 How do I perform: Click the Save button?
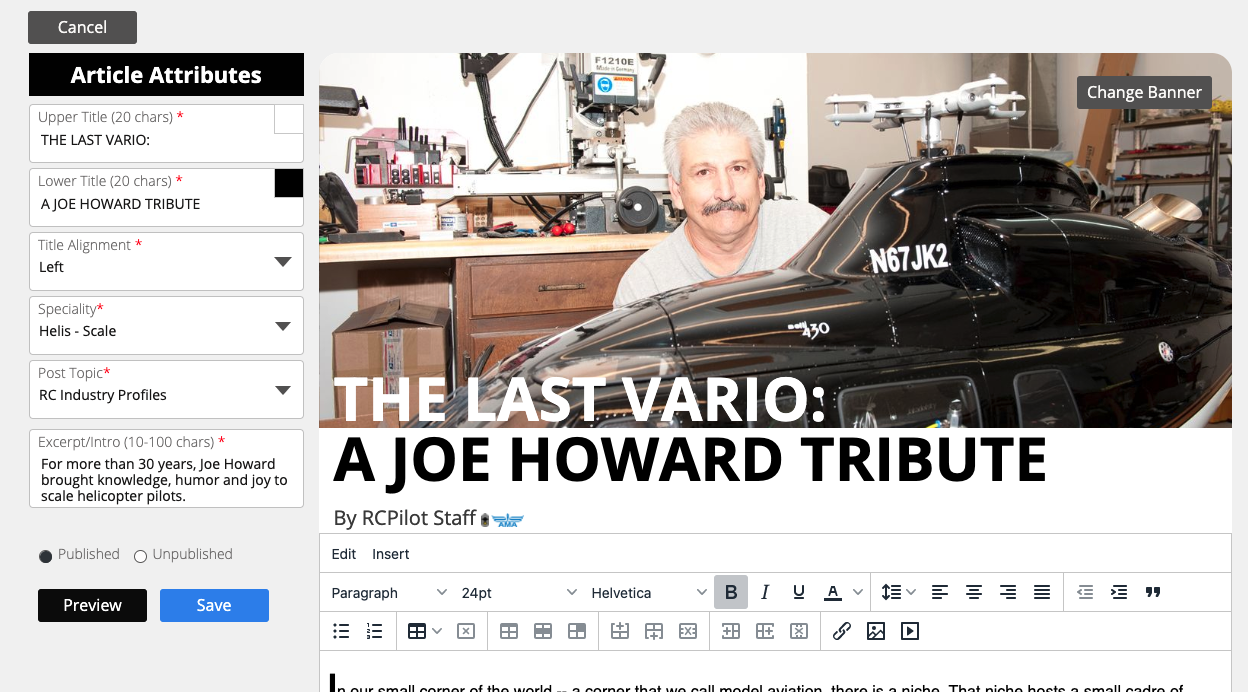pyautogui.click(x=214, y=606)
